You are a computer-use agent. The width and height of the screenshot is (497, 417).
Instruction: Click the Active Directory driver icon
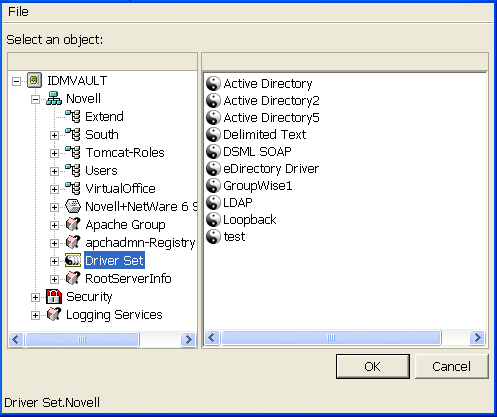[x=213, y=83]
